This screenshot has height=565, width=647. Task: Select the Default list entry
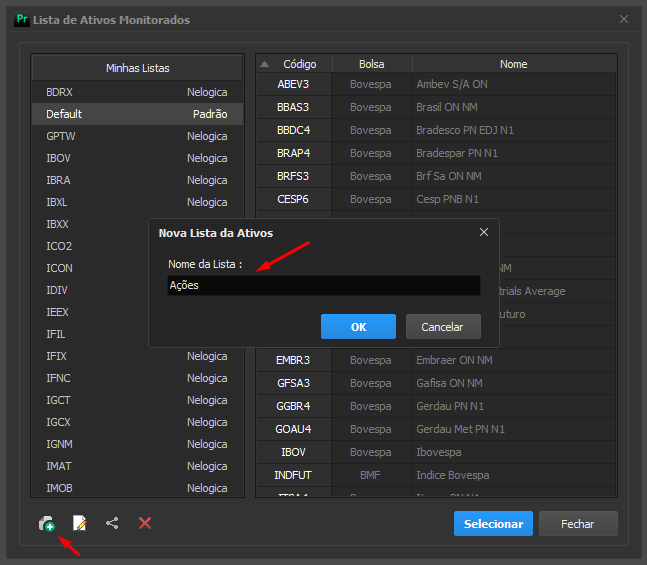coord(137,114)
